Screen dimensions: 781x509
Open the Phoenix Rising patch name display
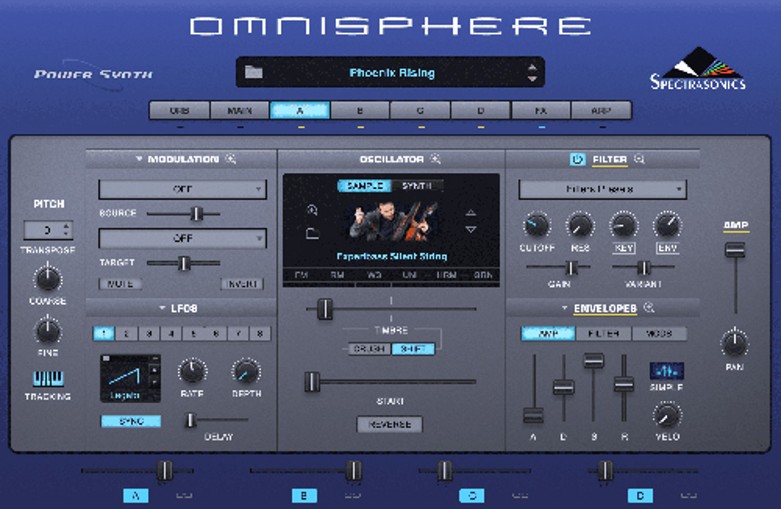(x=392, y=73)
